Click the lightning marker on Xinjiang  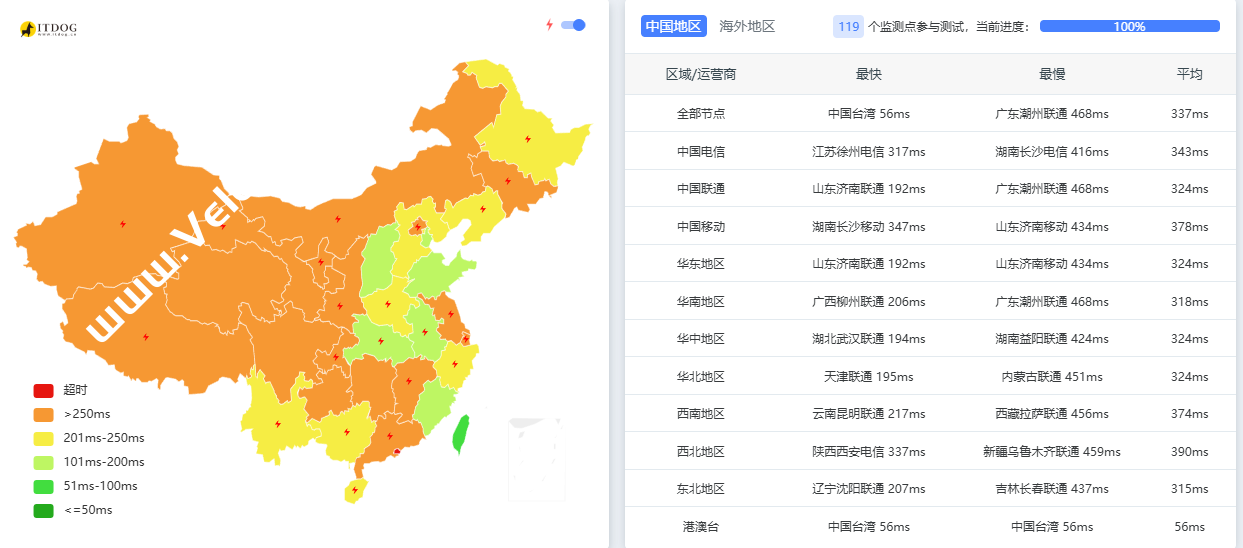(x=122, y=224)
